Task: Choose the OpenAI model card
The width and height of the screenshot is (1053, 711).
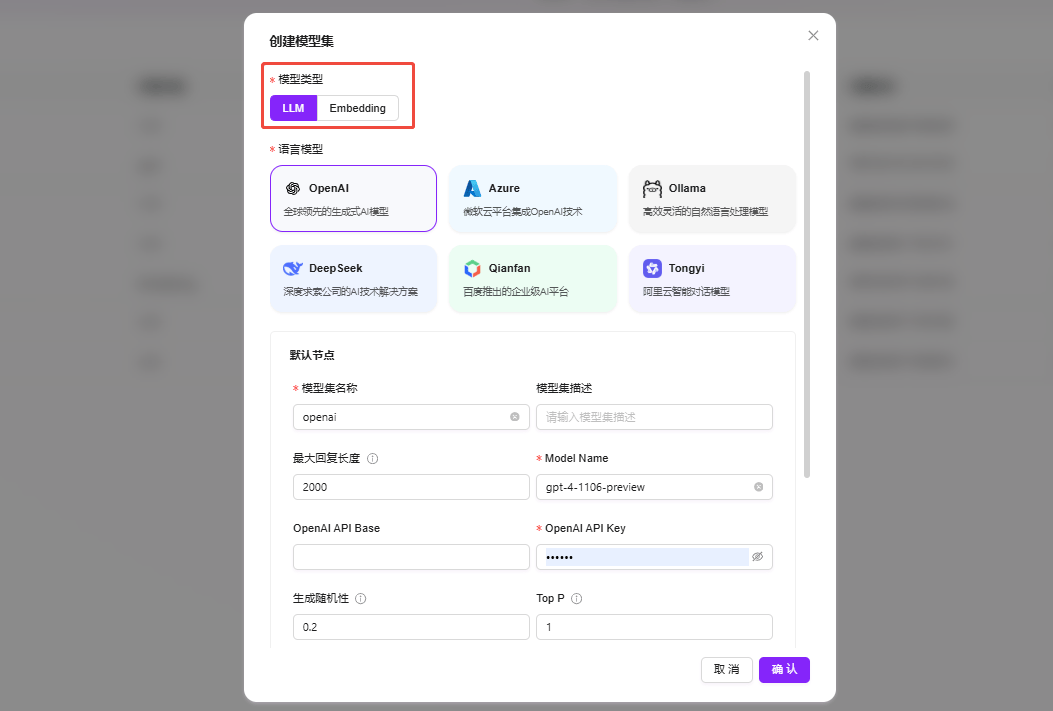Action: pos(353,199)
